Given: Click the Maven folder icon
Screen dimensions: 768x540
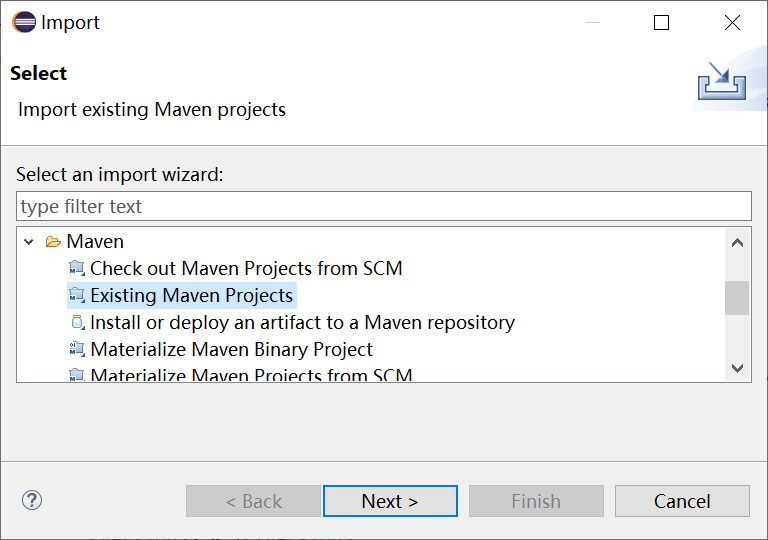Looking at the screenshot, I should 54,242.
